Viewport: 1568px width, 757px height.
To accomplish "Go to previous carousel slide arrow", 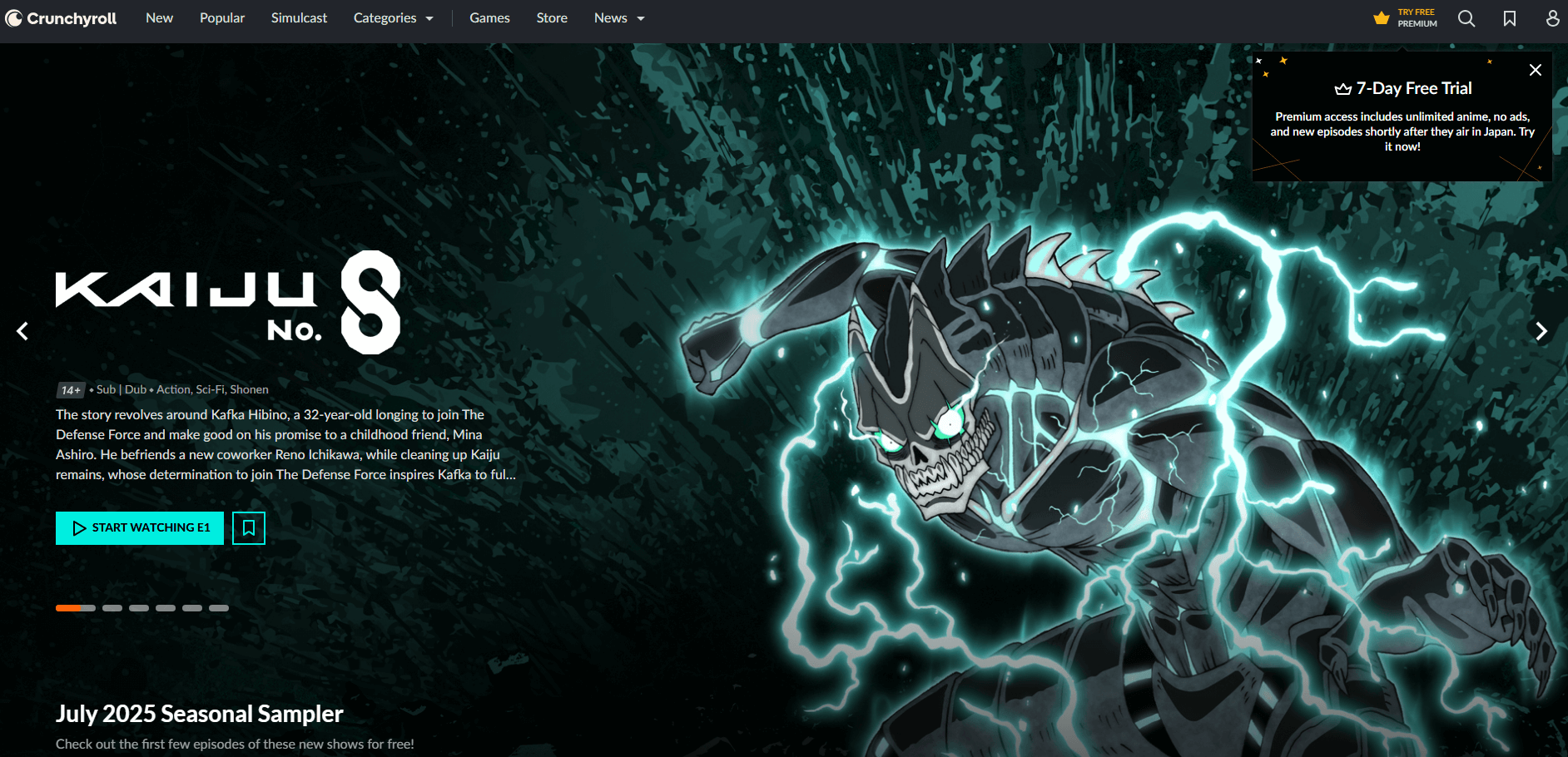I will click(x=22, y=331).
